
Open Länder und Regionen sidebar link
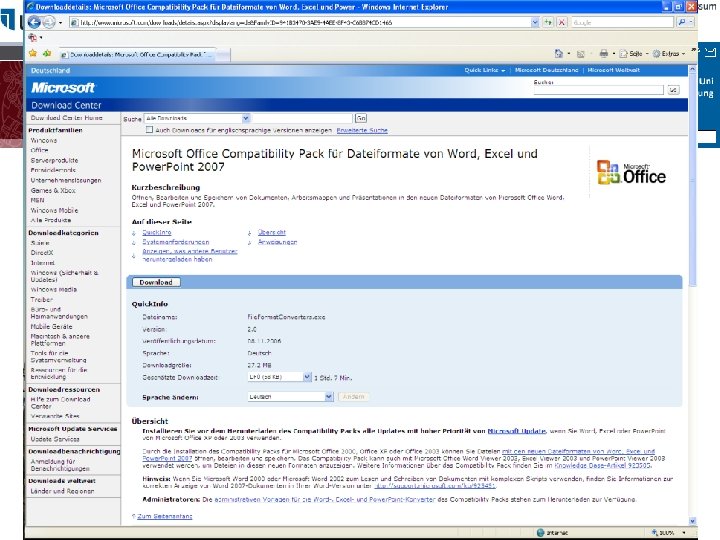[x=62, y=491]
